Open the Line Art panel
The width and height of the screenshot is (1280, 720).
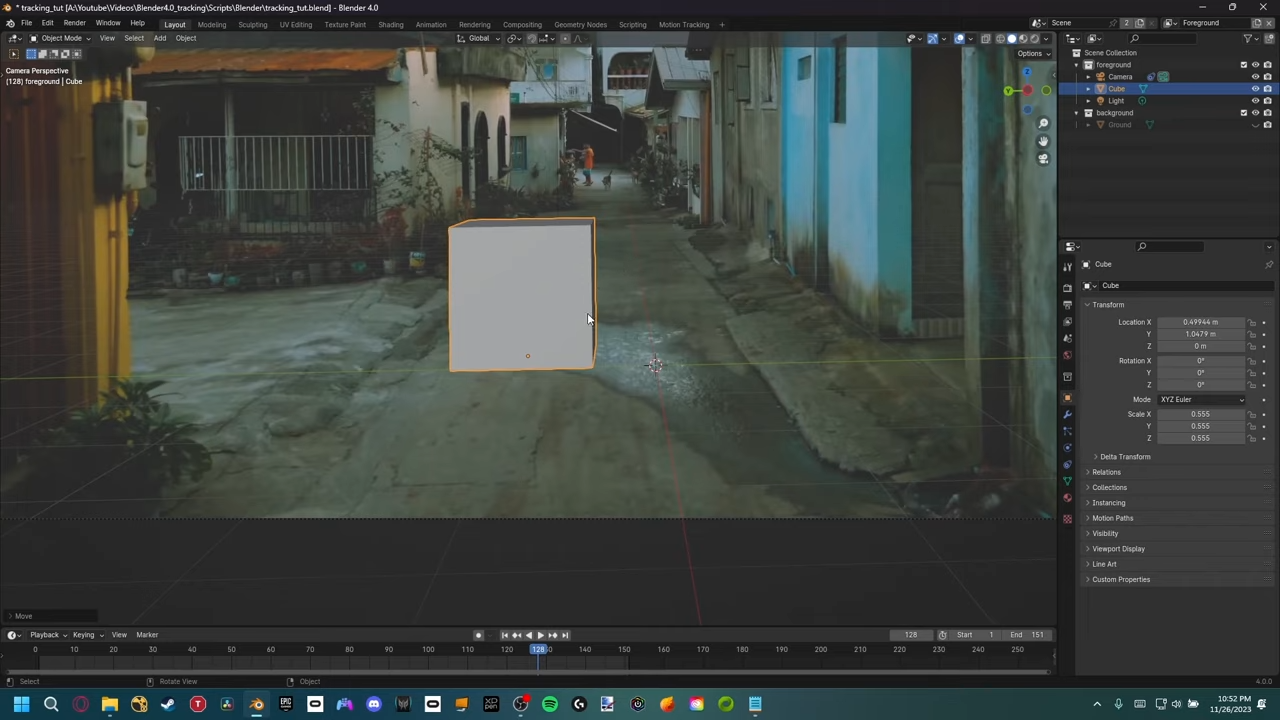pyautogui.click(x=1104, y=563)
